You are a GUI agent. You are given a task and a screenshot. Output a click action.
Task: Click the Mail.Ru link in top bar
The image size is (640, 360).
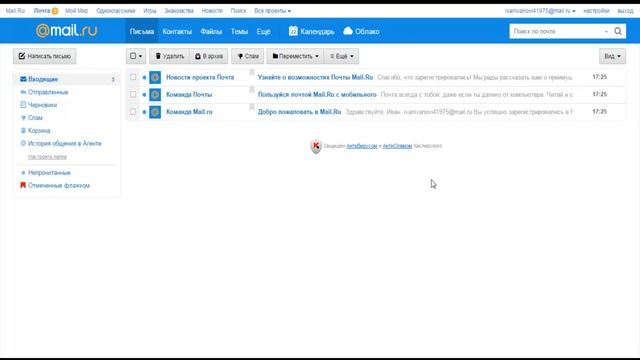click(15, 11)
